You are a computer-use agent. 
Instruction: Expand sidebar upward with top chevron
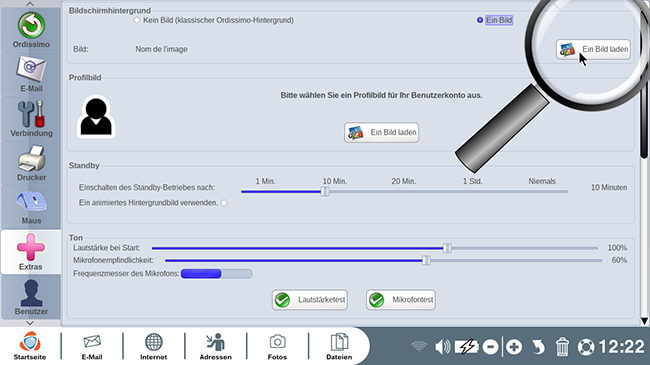point(30,4)
